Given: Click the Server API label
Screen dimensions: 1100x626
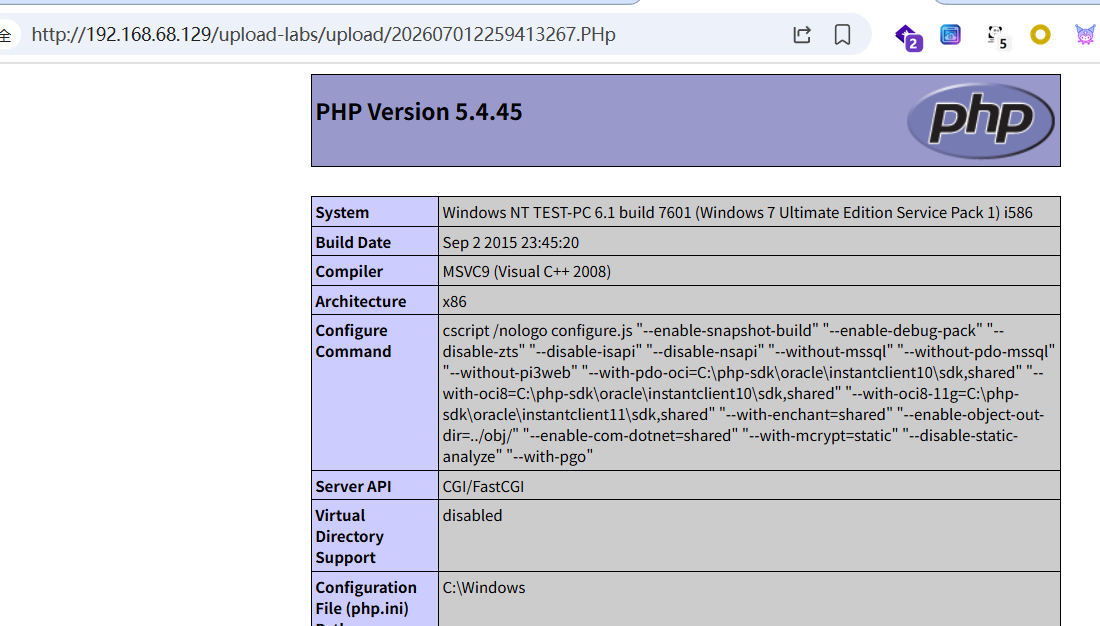Looking at the screenshot, I should pyautogui.click(x=353, y=486).
